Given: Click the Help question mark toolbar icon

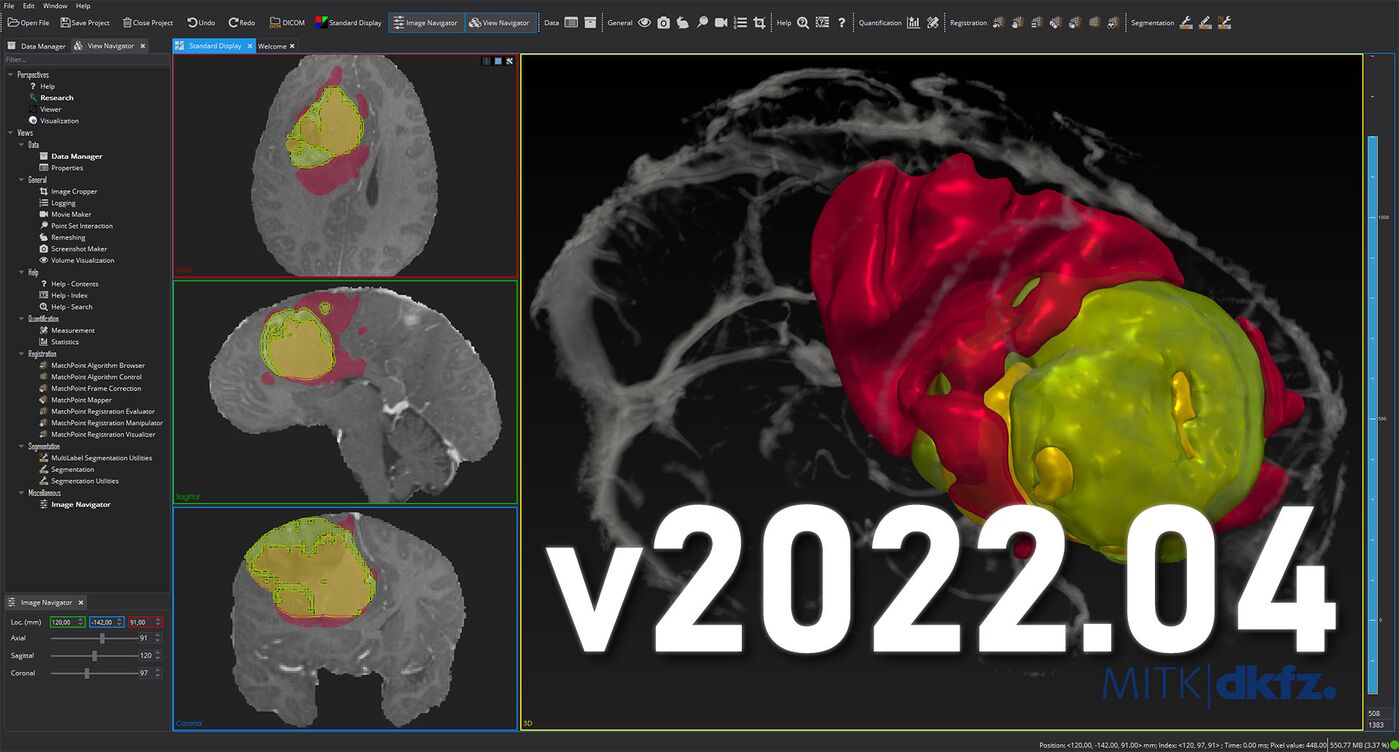Looking at the screenshot, I should pyautogui.click(x=841, y=22).
